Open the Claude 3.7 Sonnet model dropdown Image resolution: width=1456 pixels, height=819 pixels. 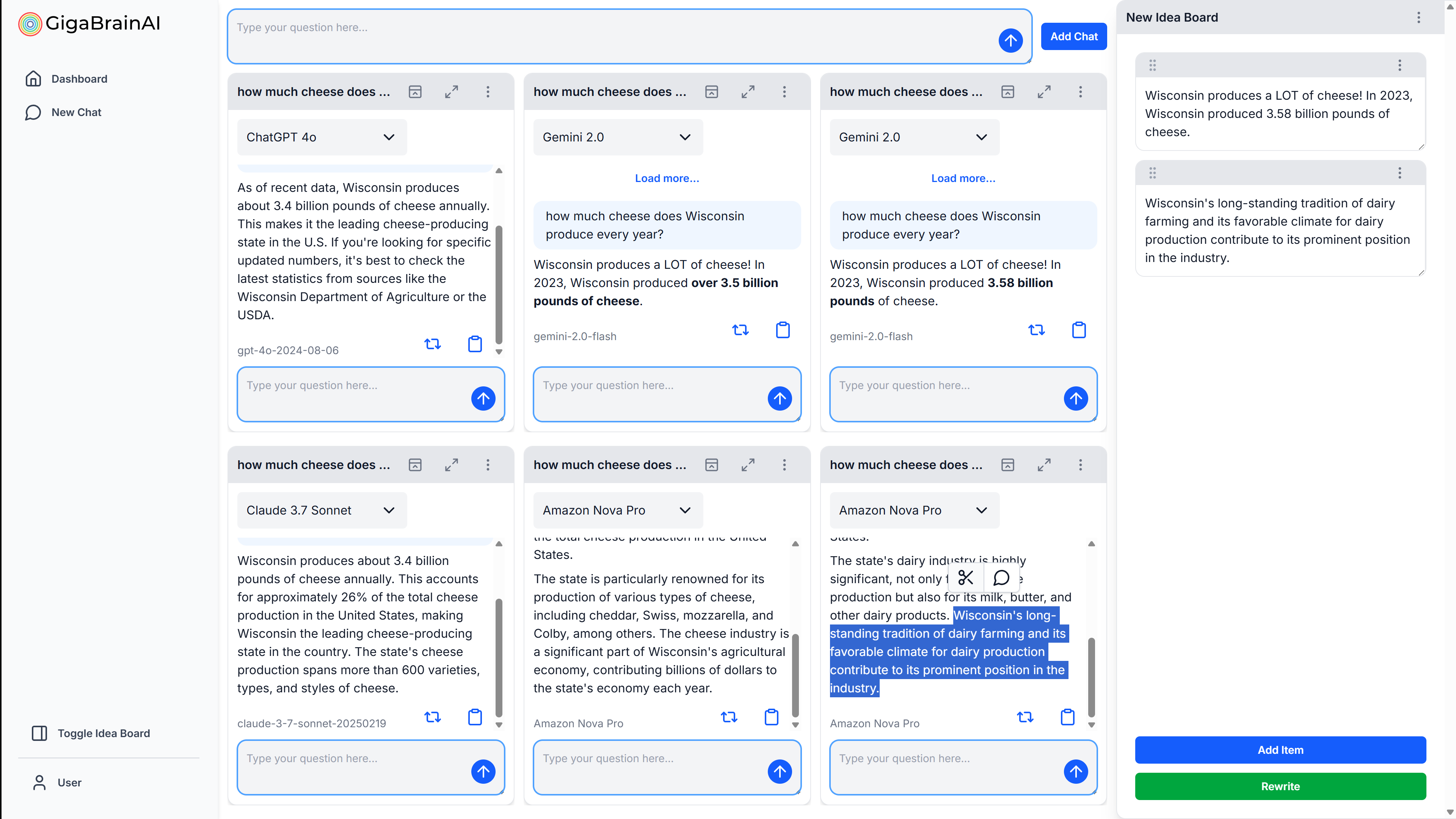click(322, 510)
